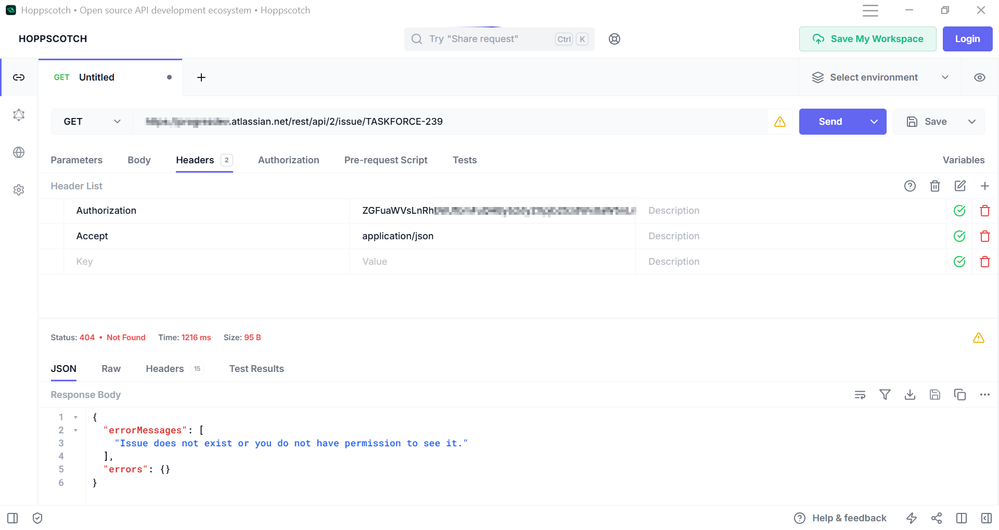The width and height of the screenshot is (999, 530).
Task: Toggle right collections panel in footer
Action: pyautogui.click(x=986, y=518)
